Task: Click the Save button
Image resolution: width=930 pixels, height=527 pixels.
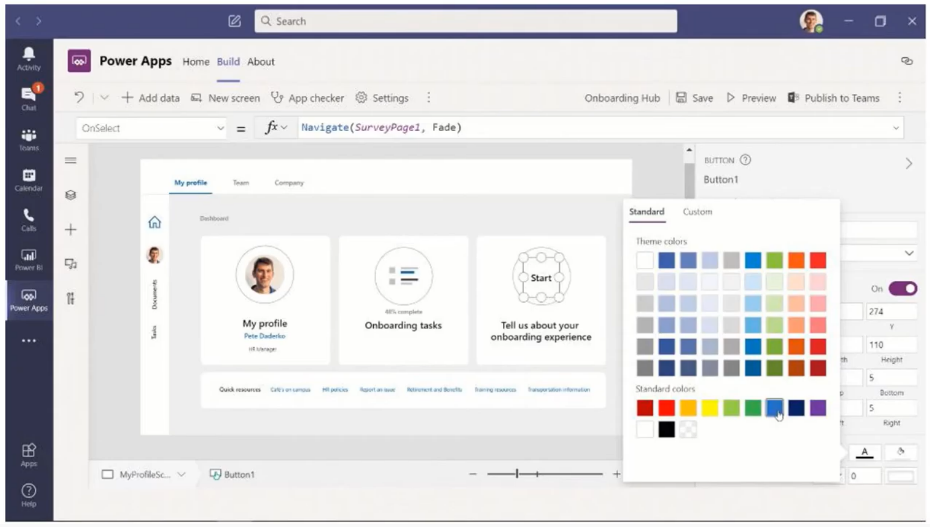Action: [694, 98]
